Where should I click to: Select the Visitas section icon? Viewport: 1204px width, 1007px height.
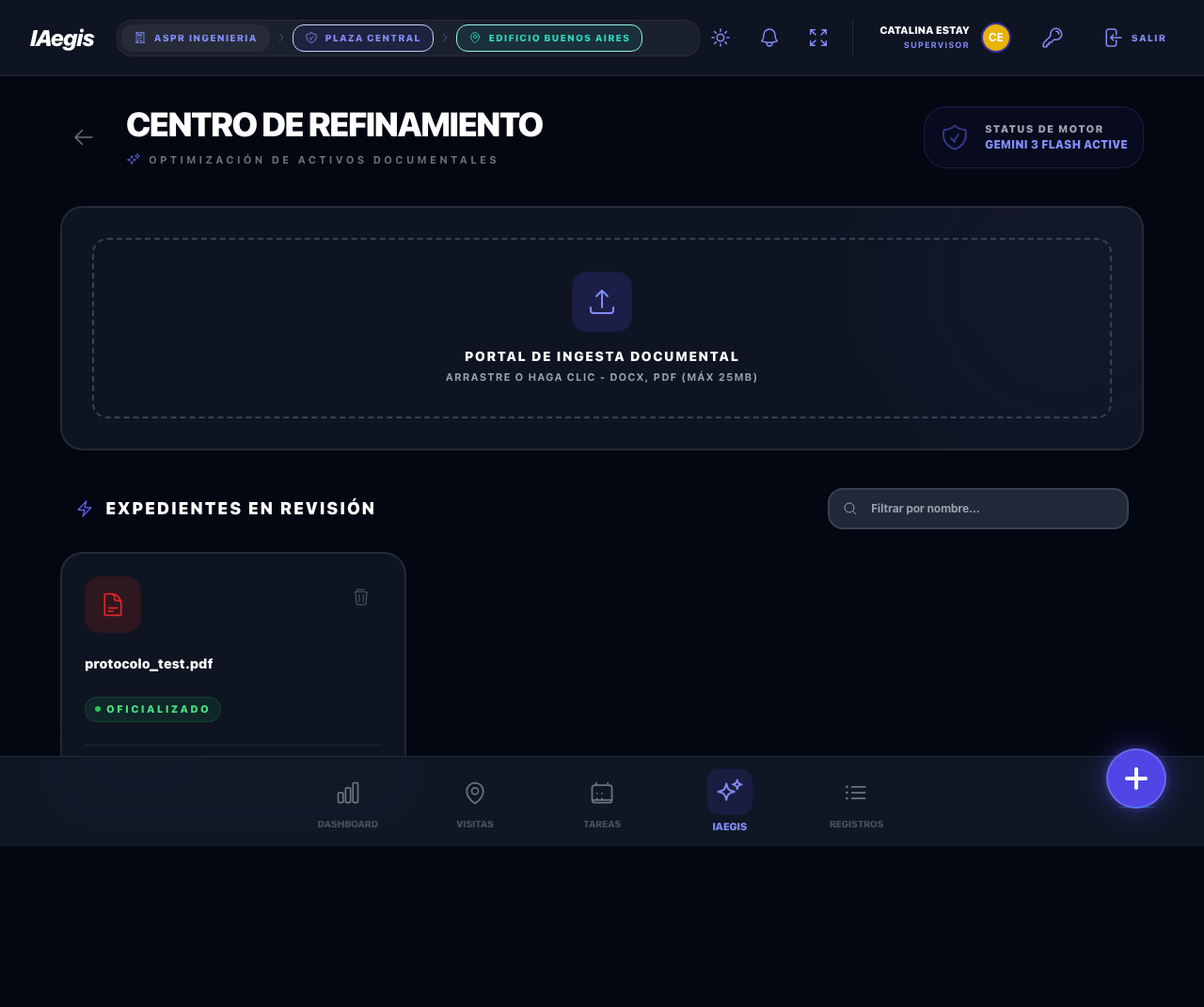tap(475, 801)
